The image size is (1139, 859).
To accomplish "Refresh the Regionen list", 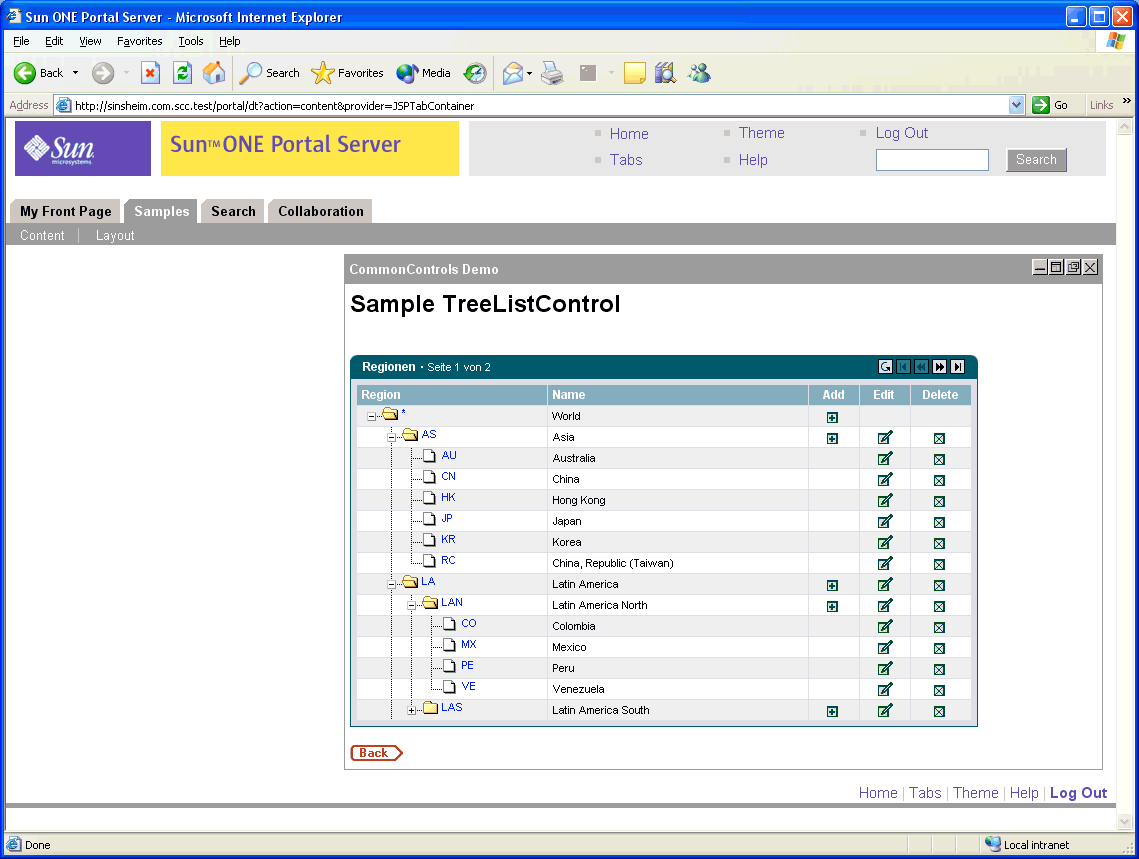I will 885,367.
